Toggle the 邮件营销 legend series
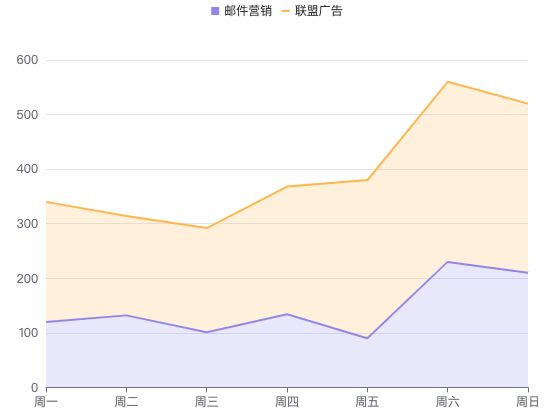This screenshot has height=420, width=550. pos(241,11)
